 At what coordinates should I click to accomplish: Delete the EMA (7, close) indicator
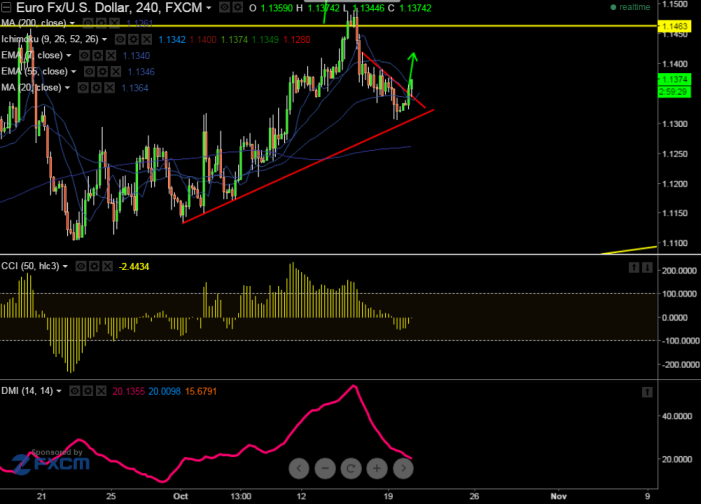tap(111, 55)
